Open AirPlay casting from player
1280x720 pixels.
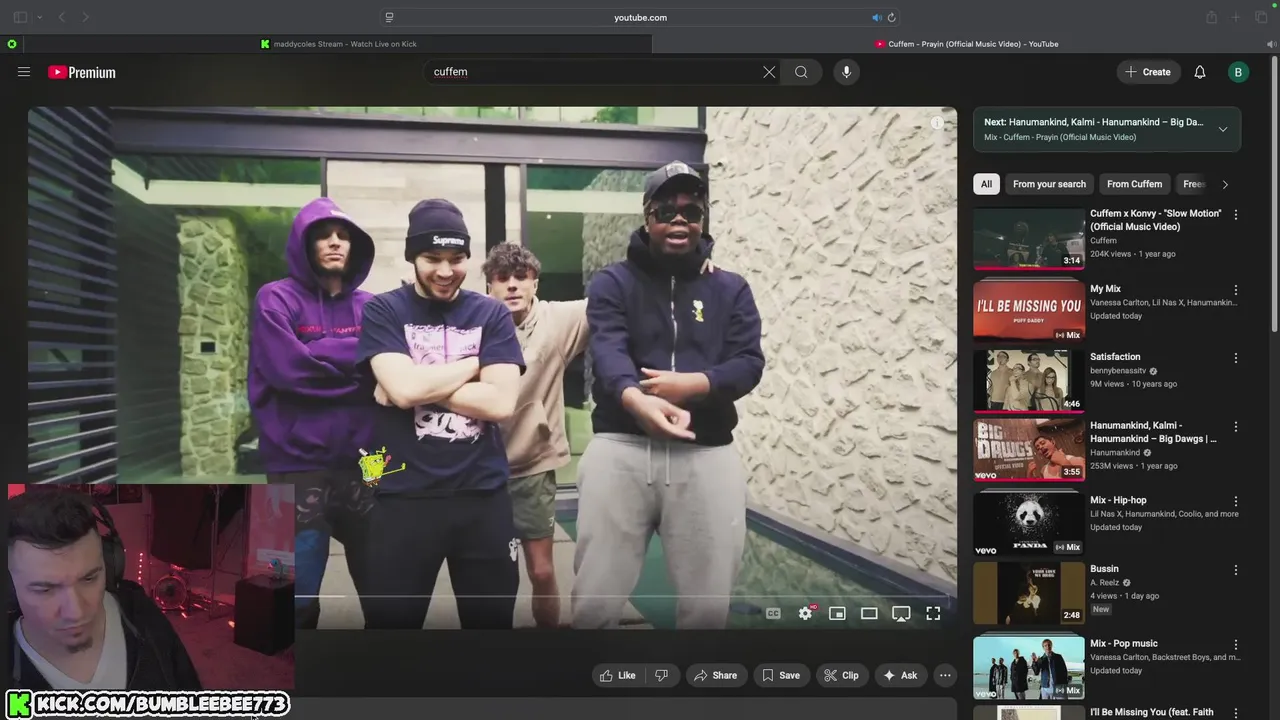click(x=901, y=613)
